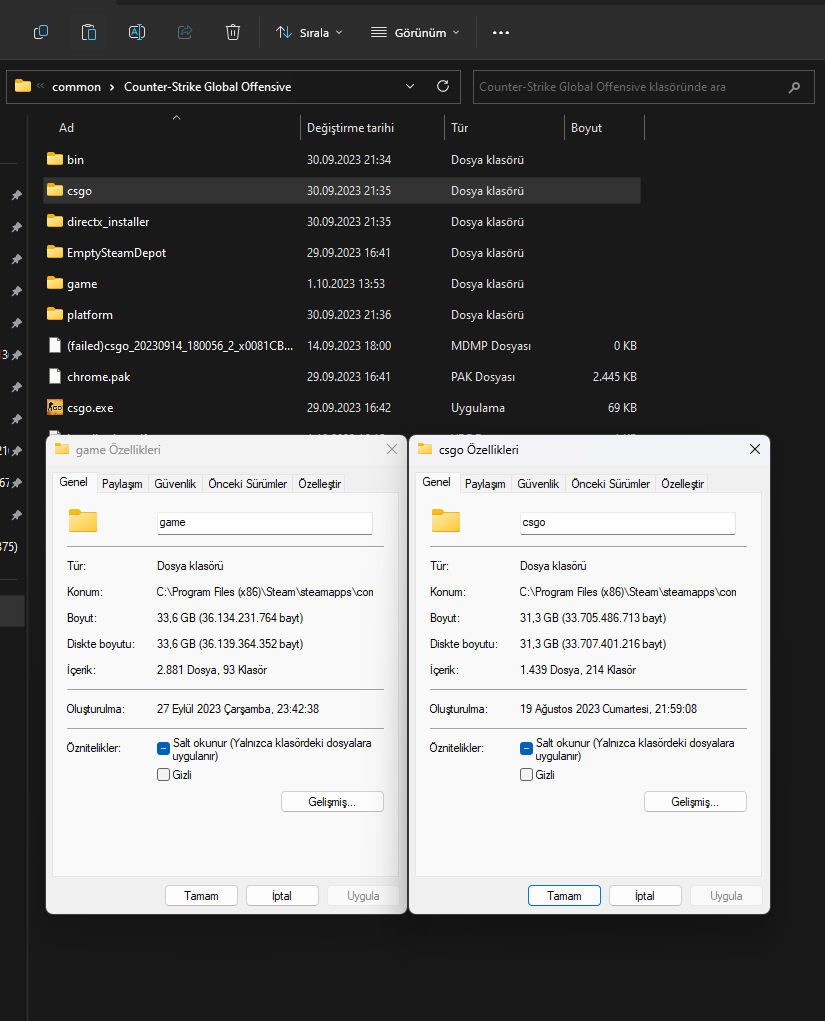Viewport: 825px width, 1021px height.
Task: Select the csgo.exe file name
Action: tap(90, 408)
